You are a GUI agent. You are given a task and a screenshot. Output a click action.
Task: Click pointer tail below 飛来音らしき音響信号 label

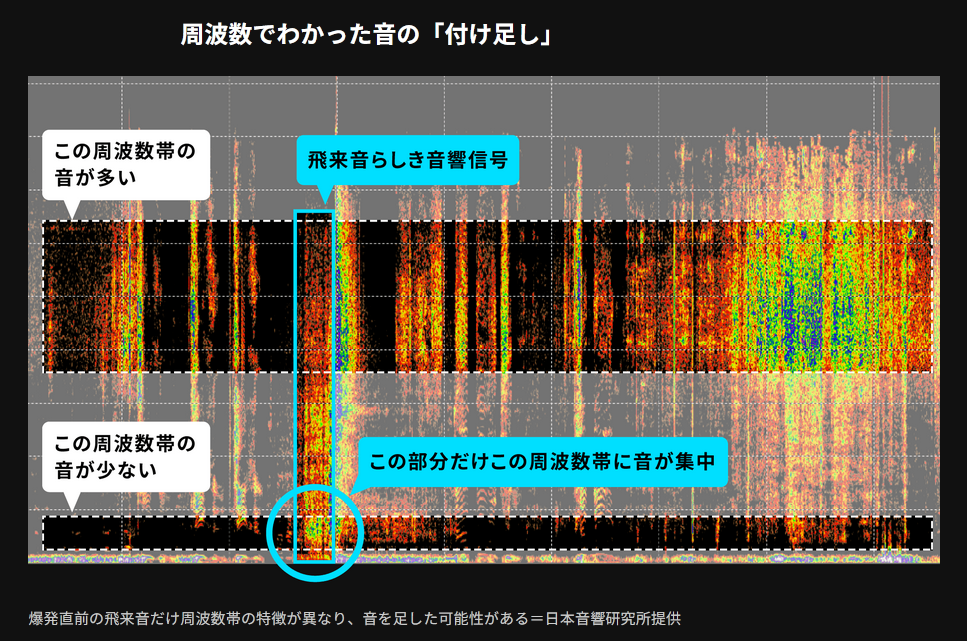(x=322, y=194)
